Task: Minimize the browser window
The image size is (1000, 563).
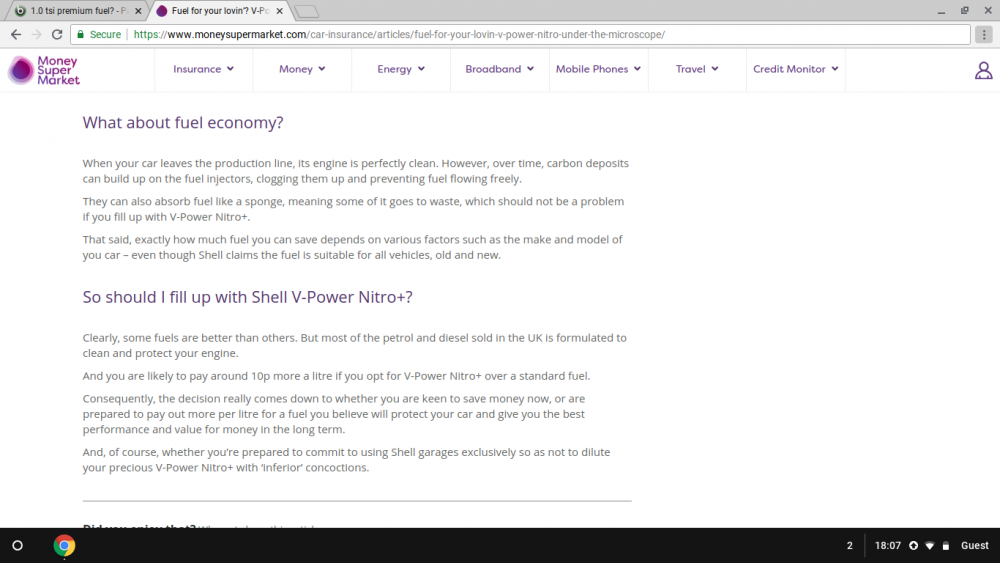Action: click(941, 11)
